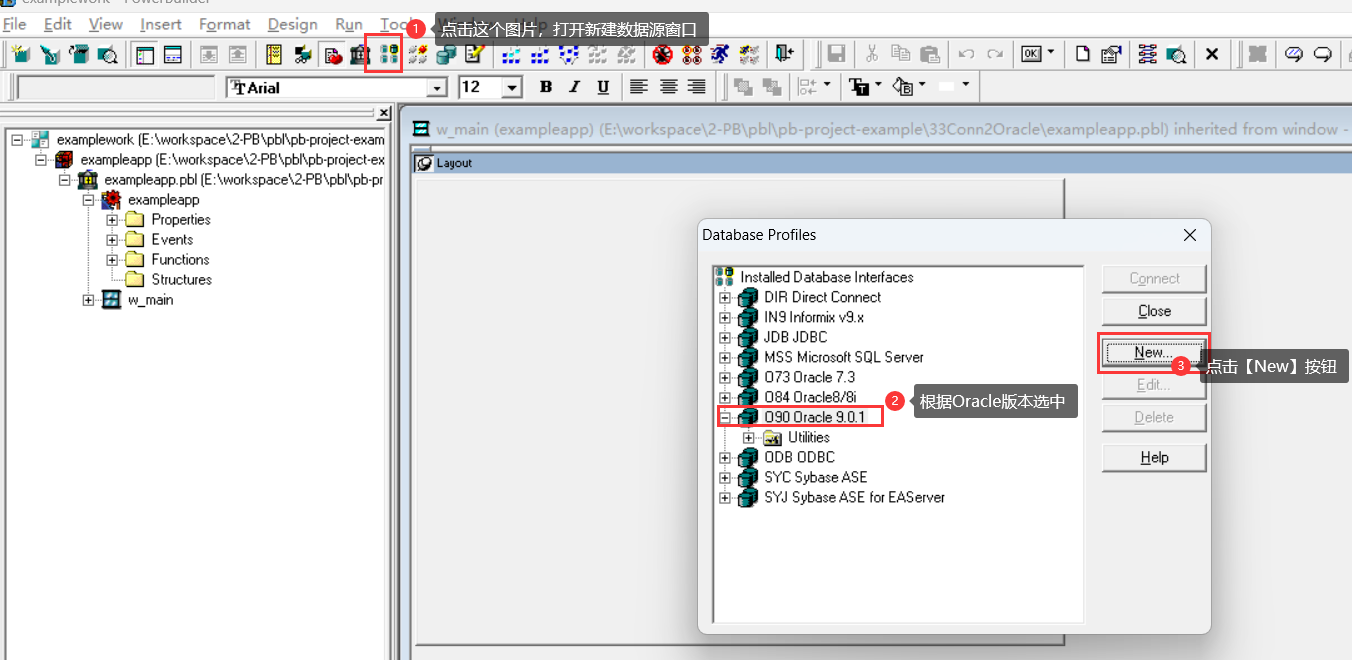Open the Database painter icon

(446, 54)
